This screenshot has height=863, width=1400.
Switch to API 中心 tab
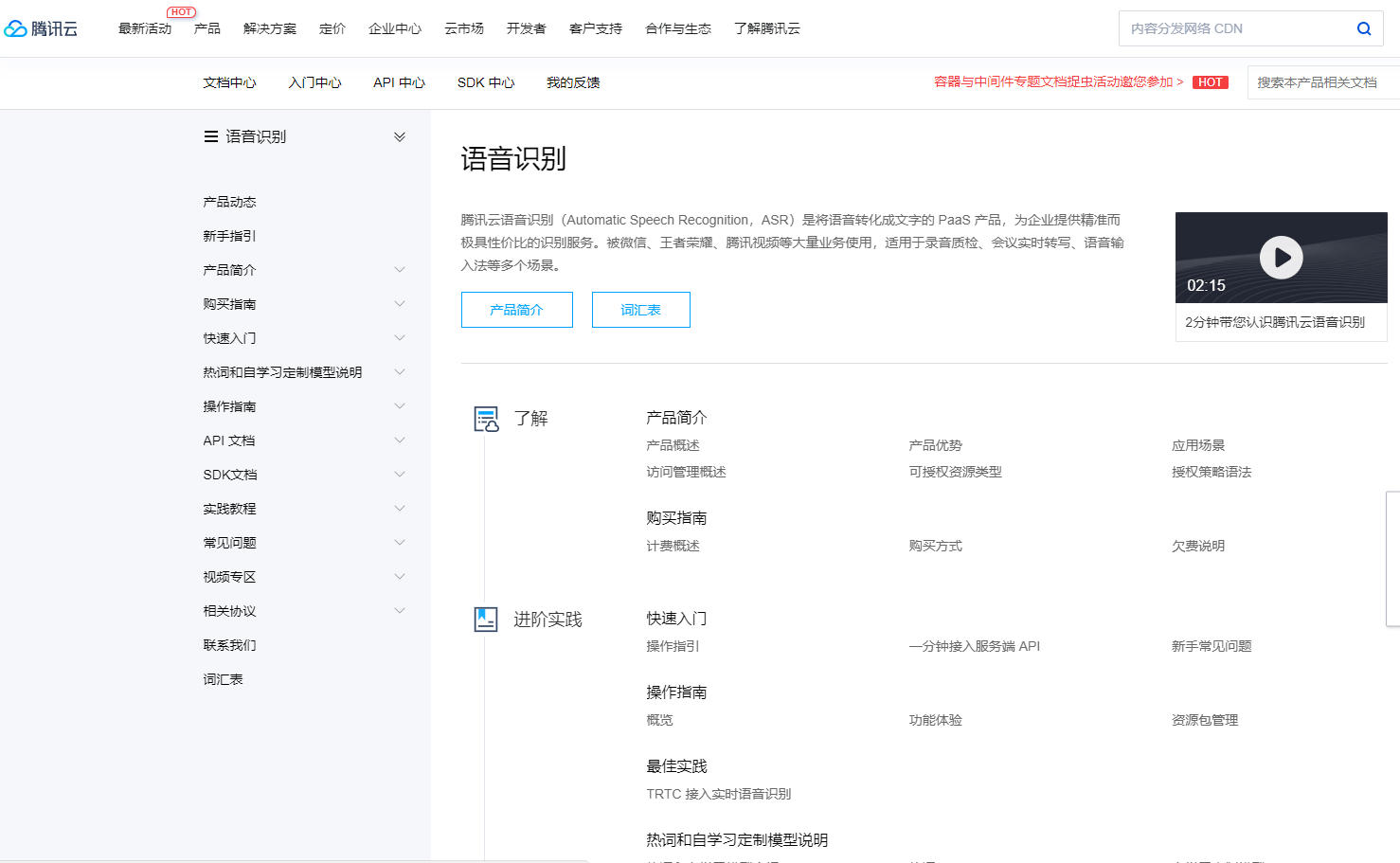[399, 82]
